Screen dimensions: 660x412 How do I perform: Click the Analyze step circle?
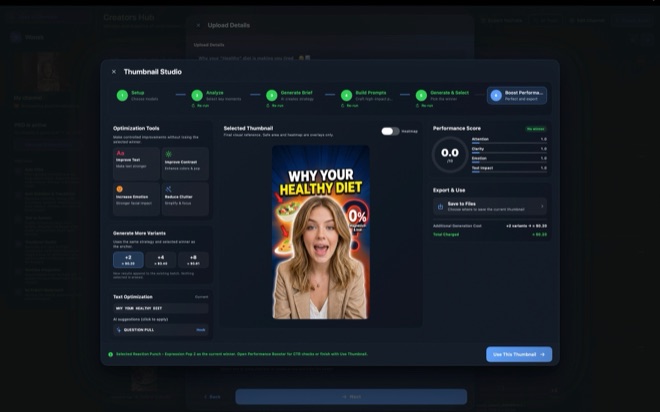pos(197,96)
